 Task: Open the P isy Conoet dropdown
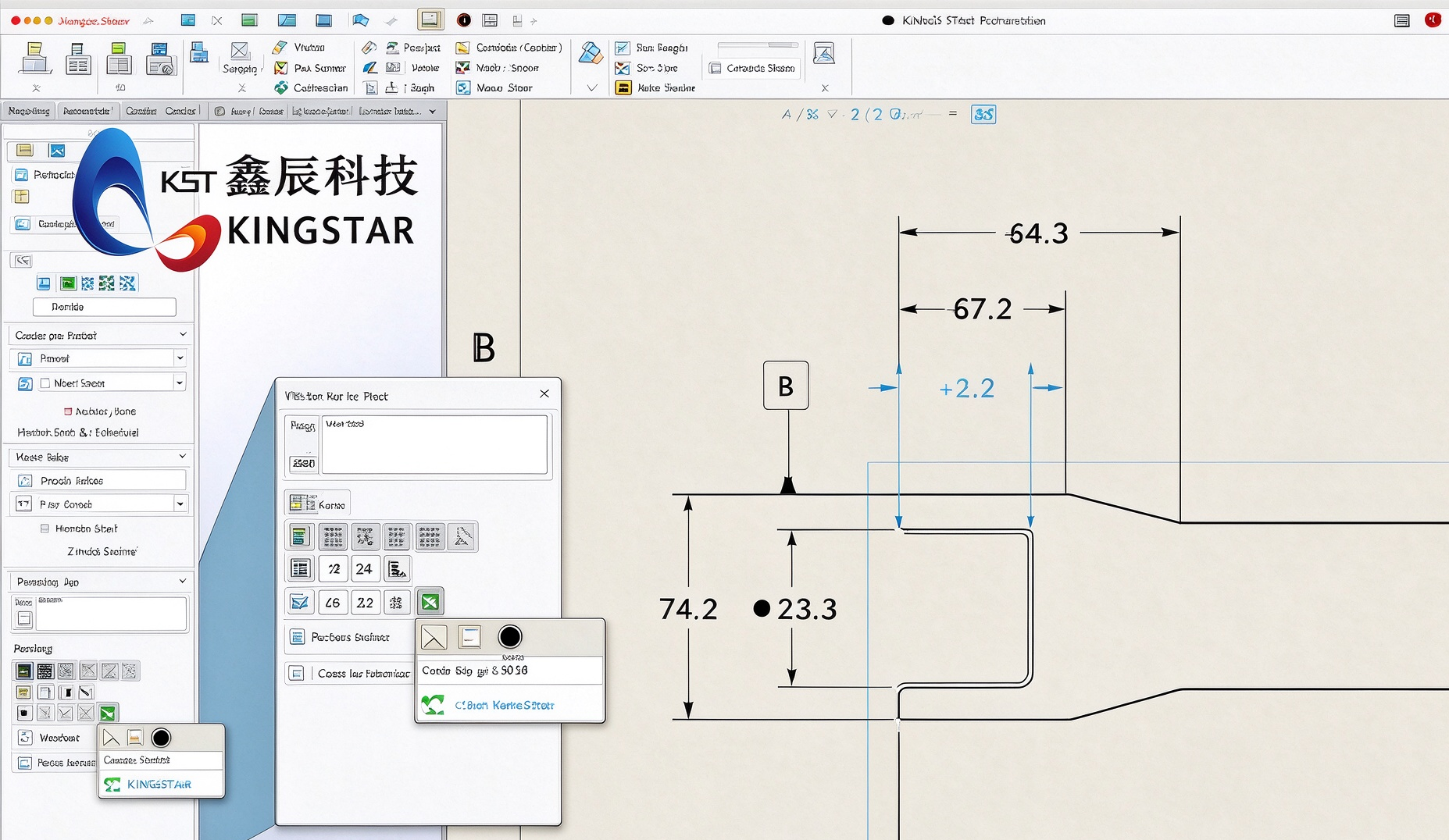[x=180, y=504]
